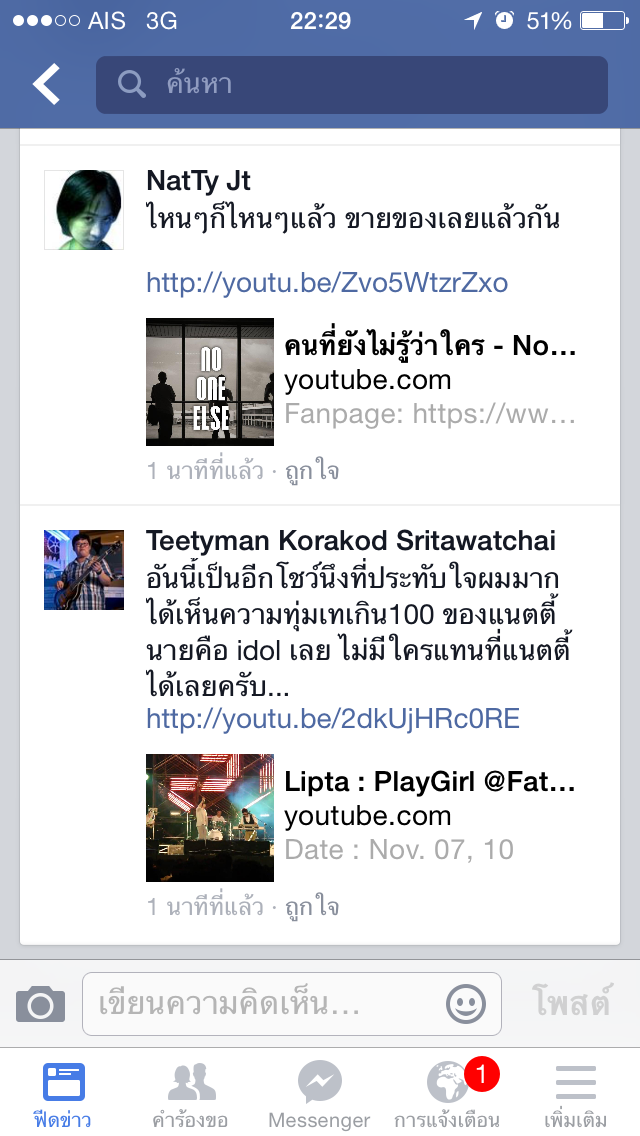The image size is (640, 1136).
Task: Open the emoji smiley picker
Action: [x=465, y=1004]
